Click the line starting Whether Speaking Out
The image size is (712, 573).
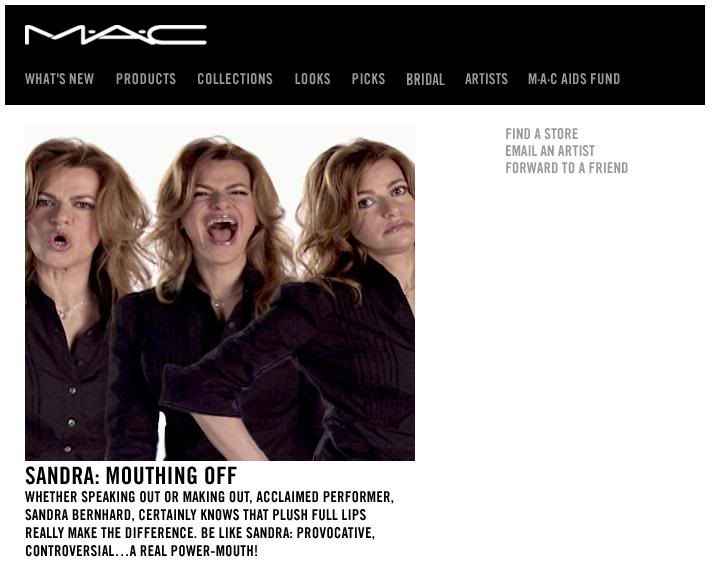[209, 497]
